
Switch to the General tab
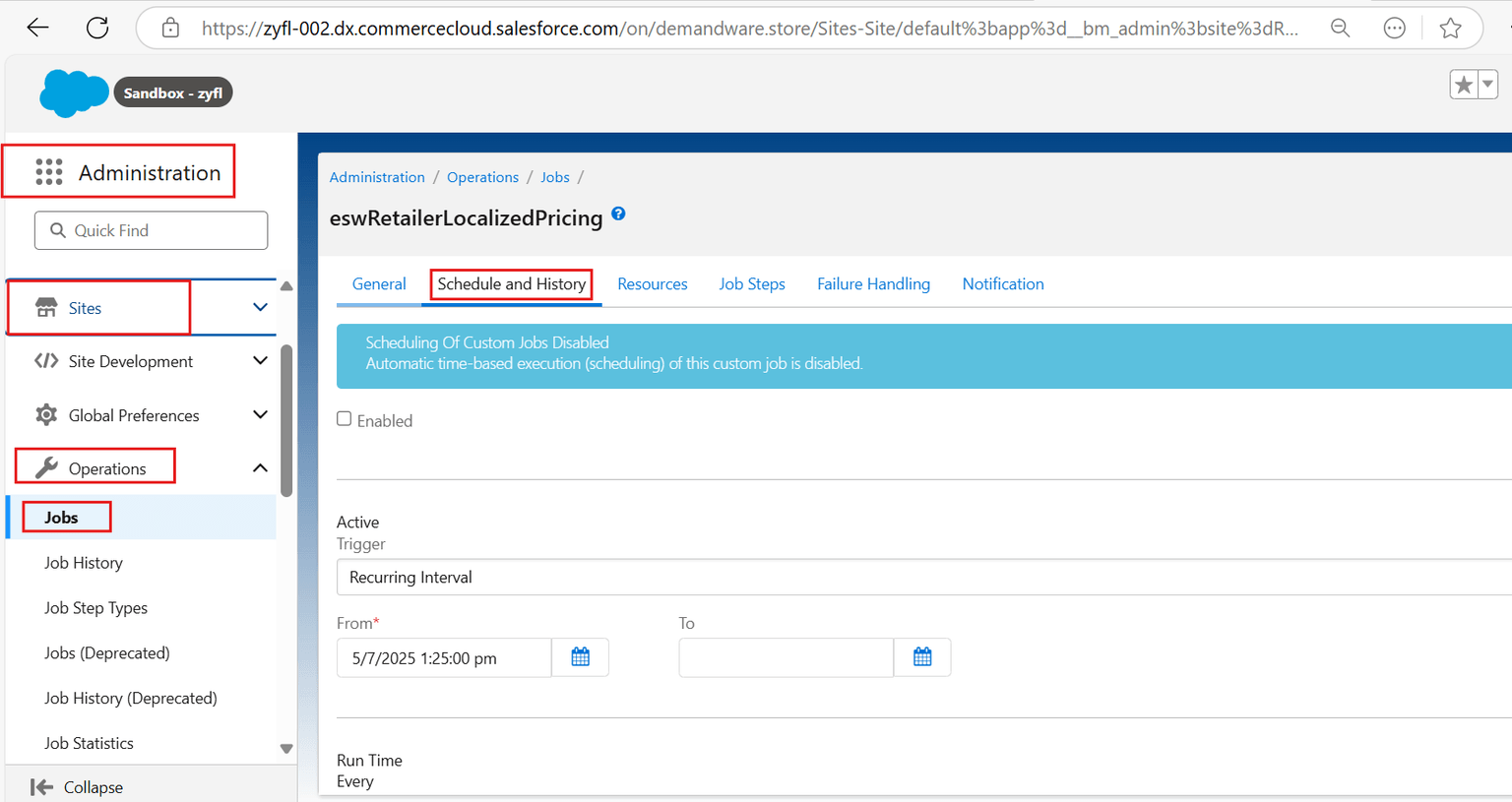pyautogui.click(x=379, y=284)
